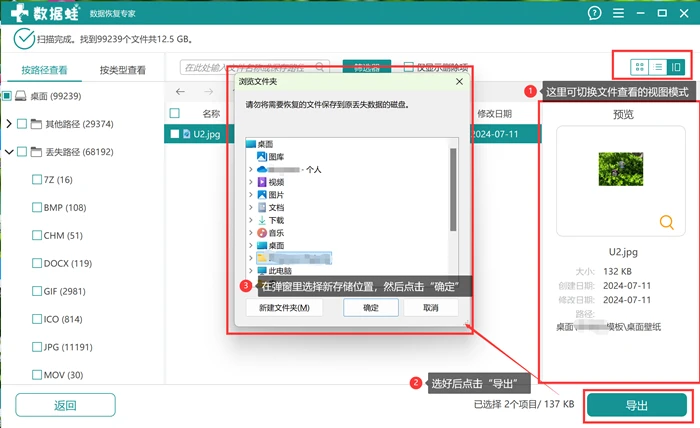Check the JPG (11191) checkbox

click(x=37, y=347)
